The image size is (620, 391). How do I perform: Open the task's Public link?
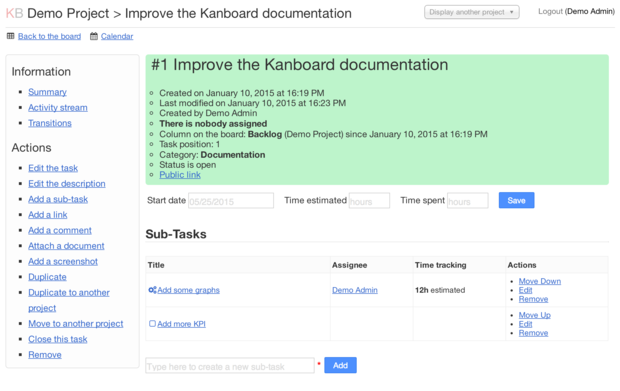180,175
